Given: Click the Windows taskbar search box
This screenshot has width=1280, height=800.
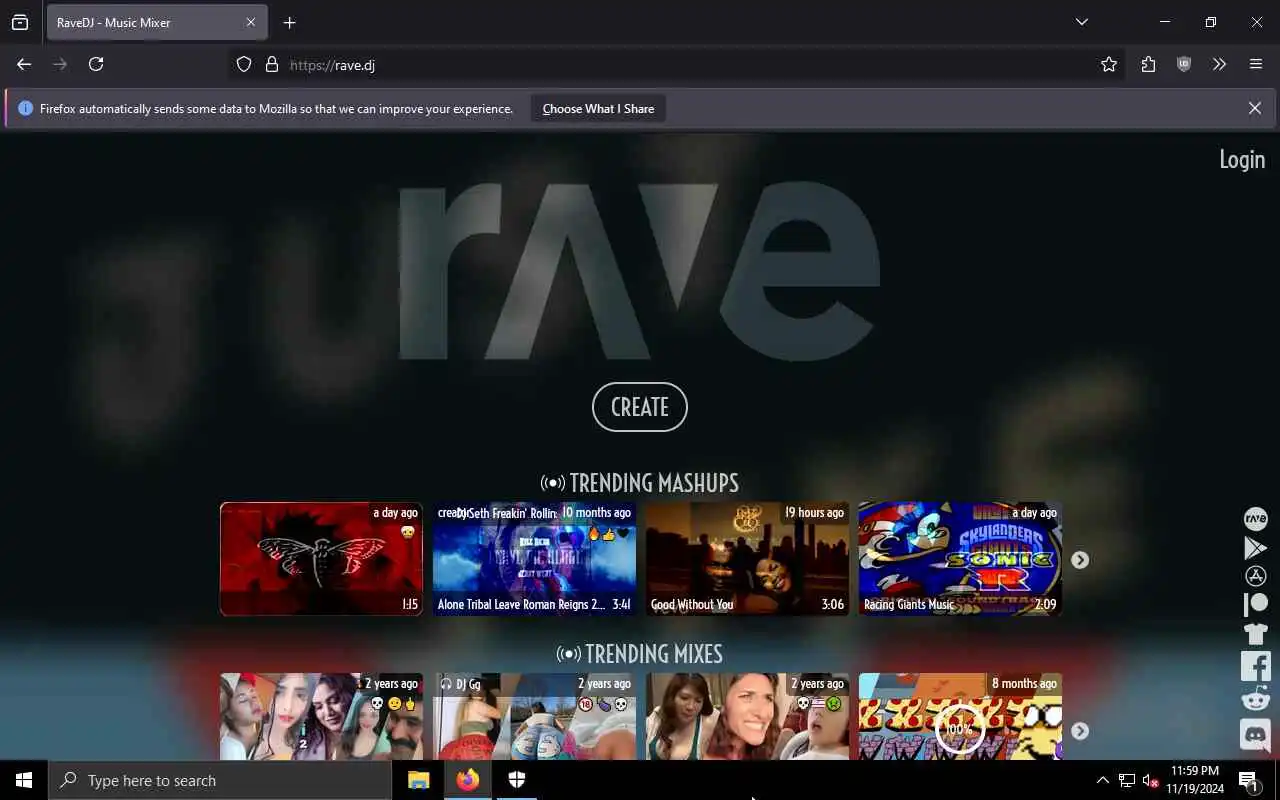Looking at the screenshot, I should coord(220,780).
